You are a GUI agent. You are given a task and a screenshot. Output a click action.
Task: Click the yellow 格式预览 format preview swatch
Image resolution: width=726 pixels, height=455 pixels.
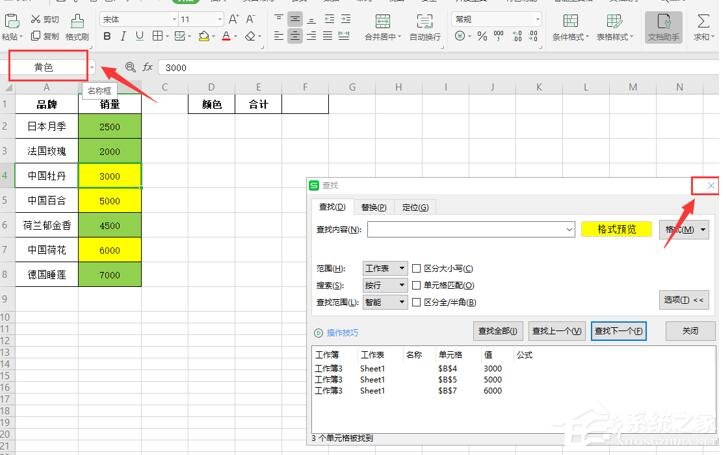[x=616, y=229]
